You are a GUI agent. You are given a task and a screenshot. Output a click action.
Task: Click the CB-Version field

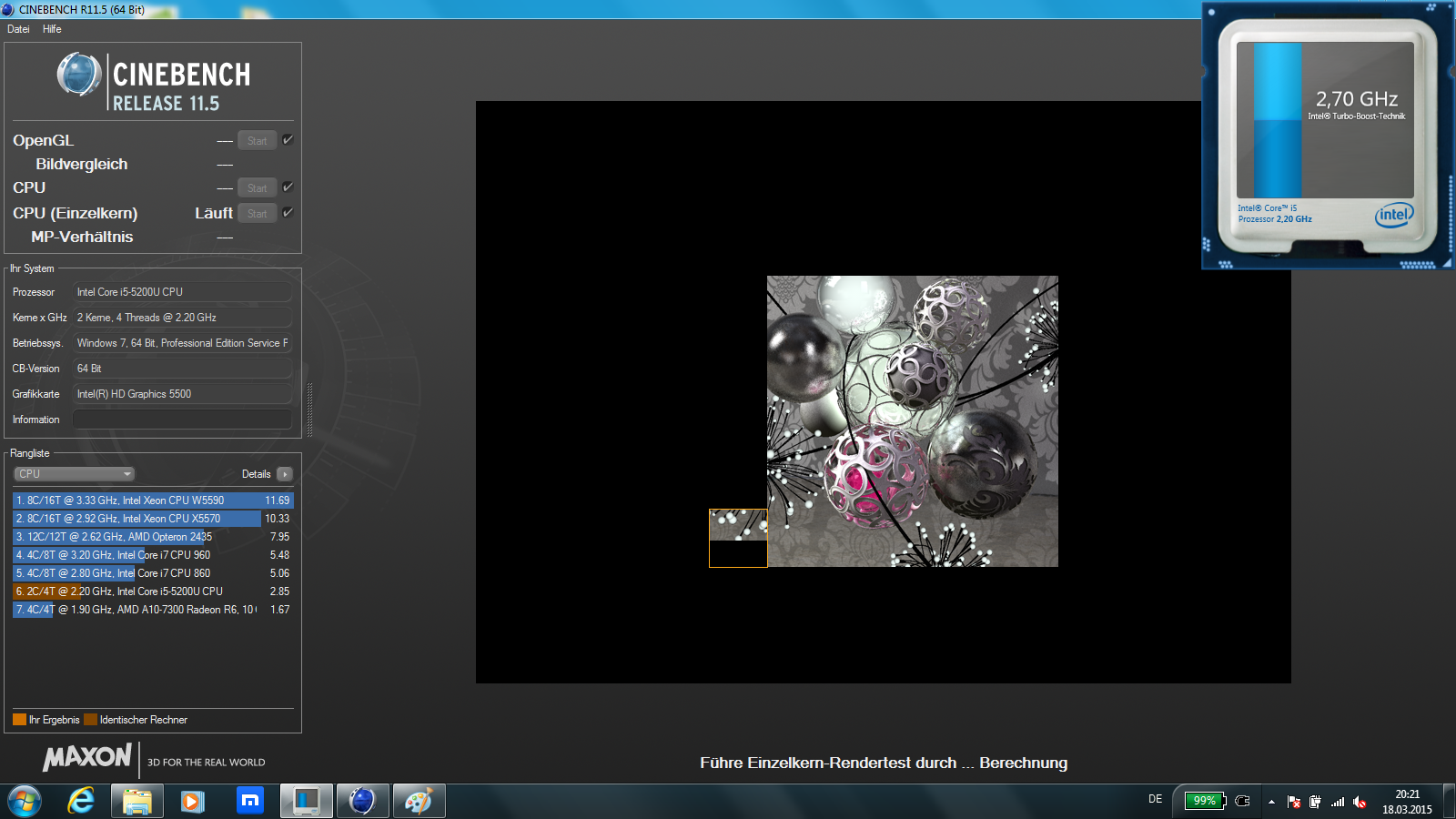click(x=182, y=369)
